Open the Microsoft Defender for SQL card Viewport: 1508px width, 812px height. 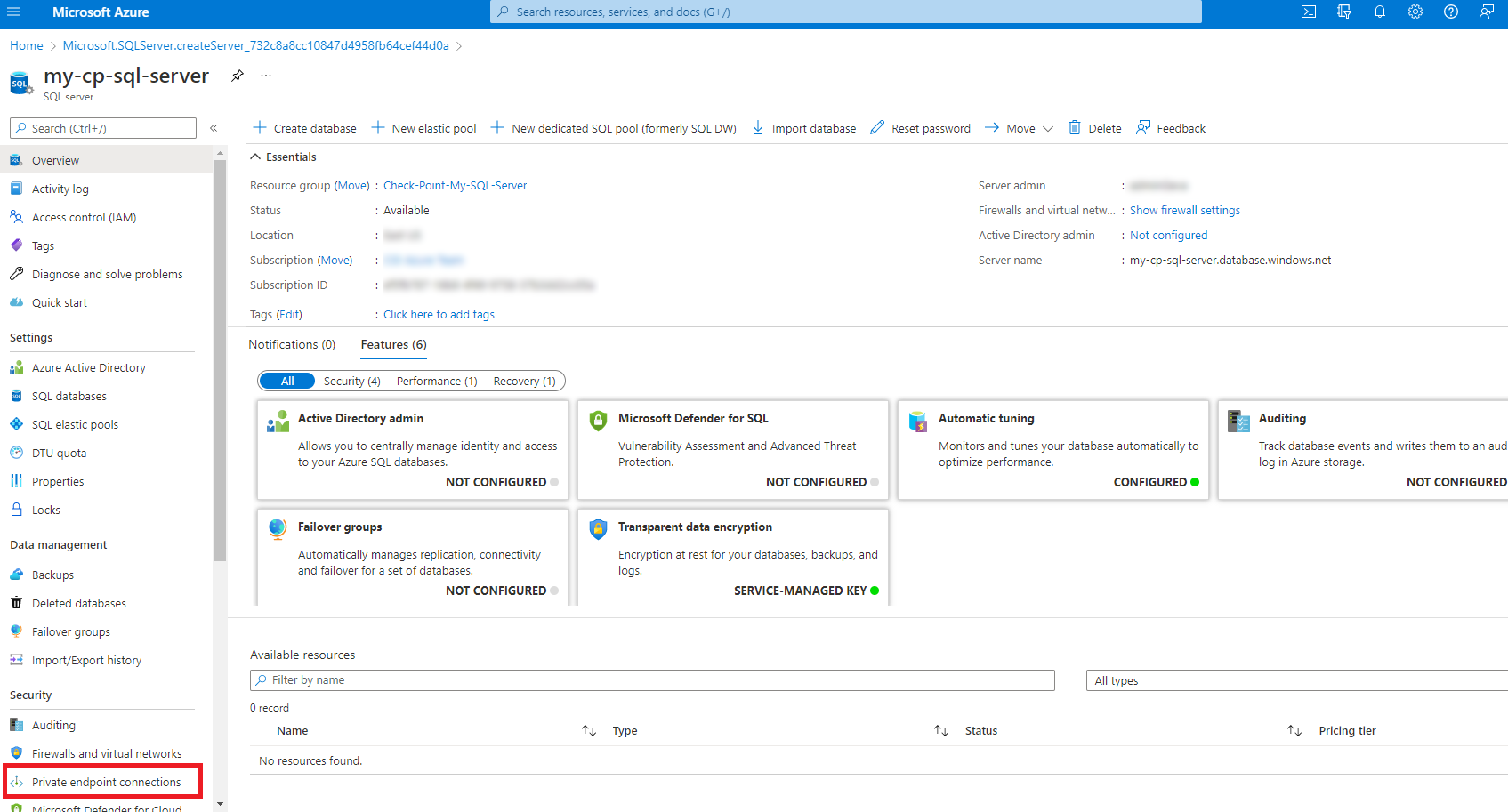733,449
